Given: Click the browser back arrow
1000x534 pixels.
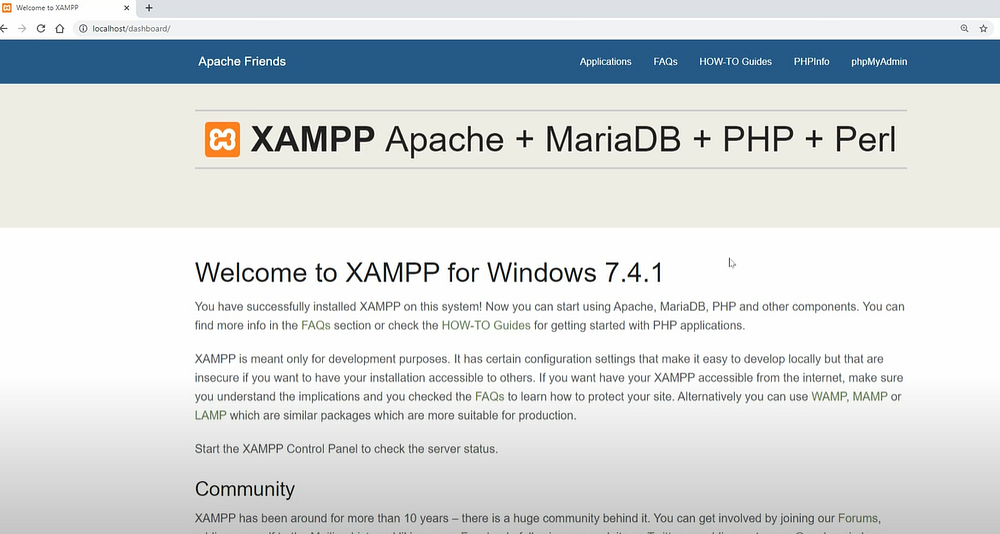Looking at the screenshot, I should coord(4,29).
